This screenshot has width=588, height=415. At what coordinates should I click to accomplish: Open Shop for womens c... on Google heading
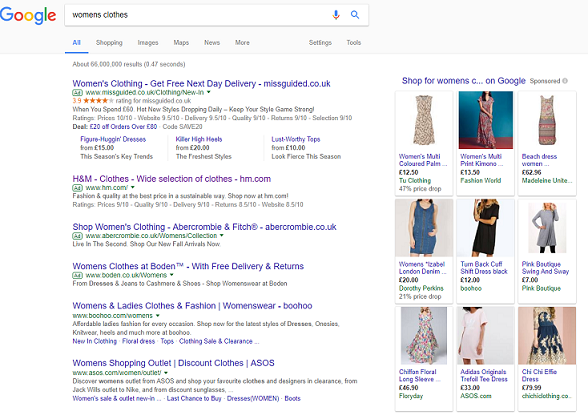(464, 81)
